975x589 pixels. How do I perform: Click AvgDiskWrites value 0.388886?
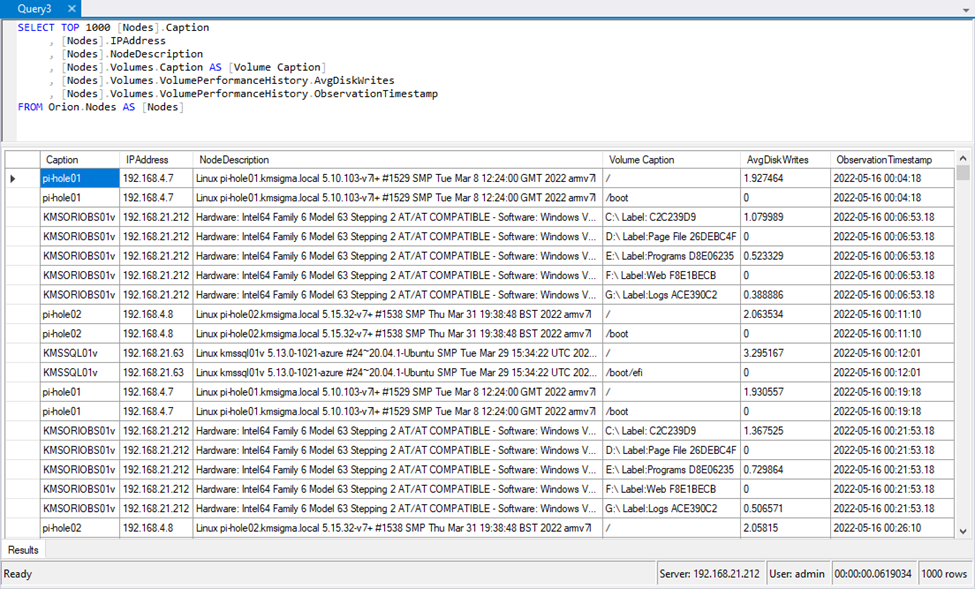(785, 295)
